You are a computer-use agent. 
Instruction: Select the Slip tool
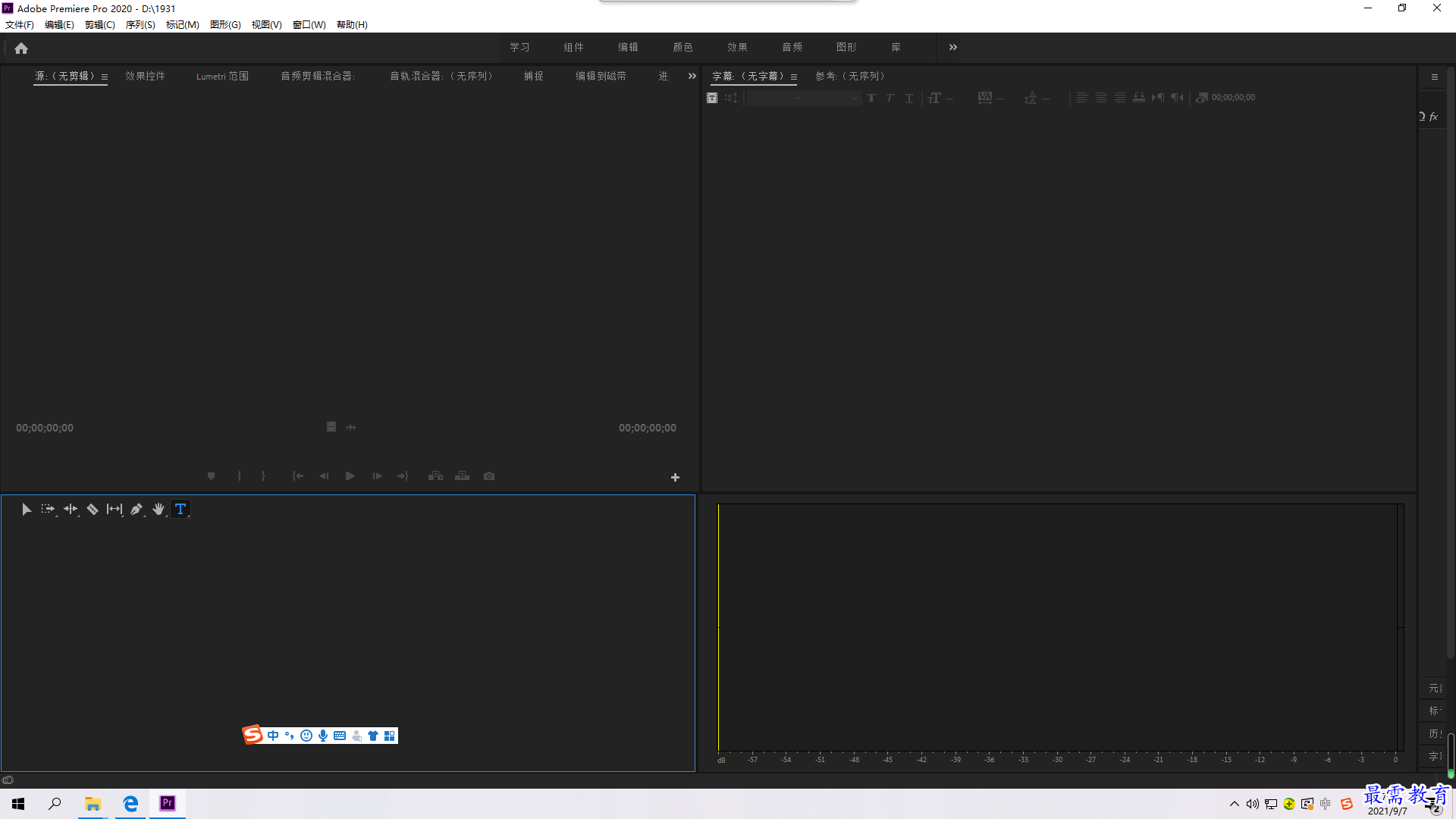(115, 510)
